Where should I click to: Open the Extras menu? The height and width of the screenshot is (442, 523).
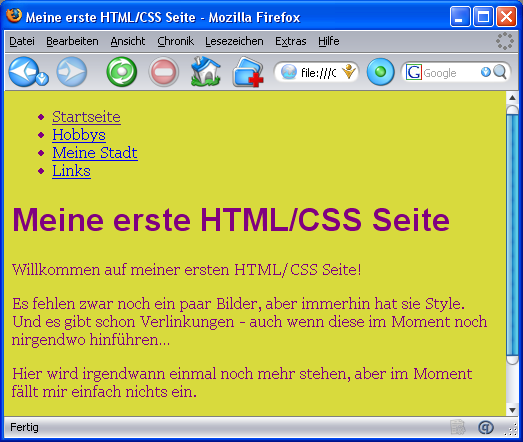291,41
